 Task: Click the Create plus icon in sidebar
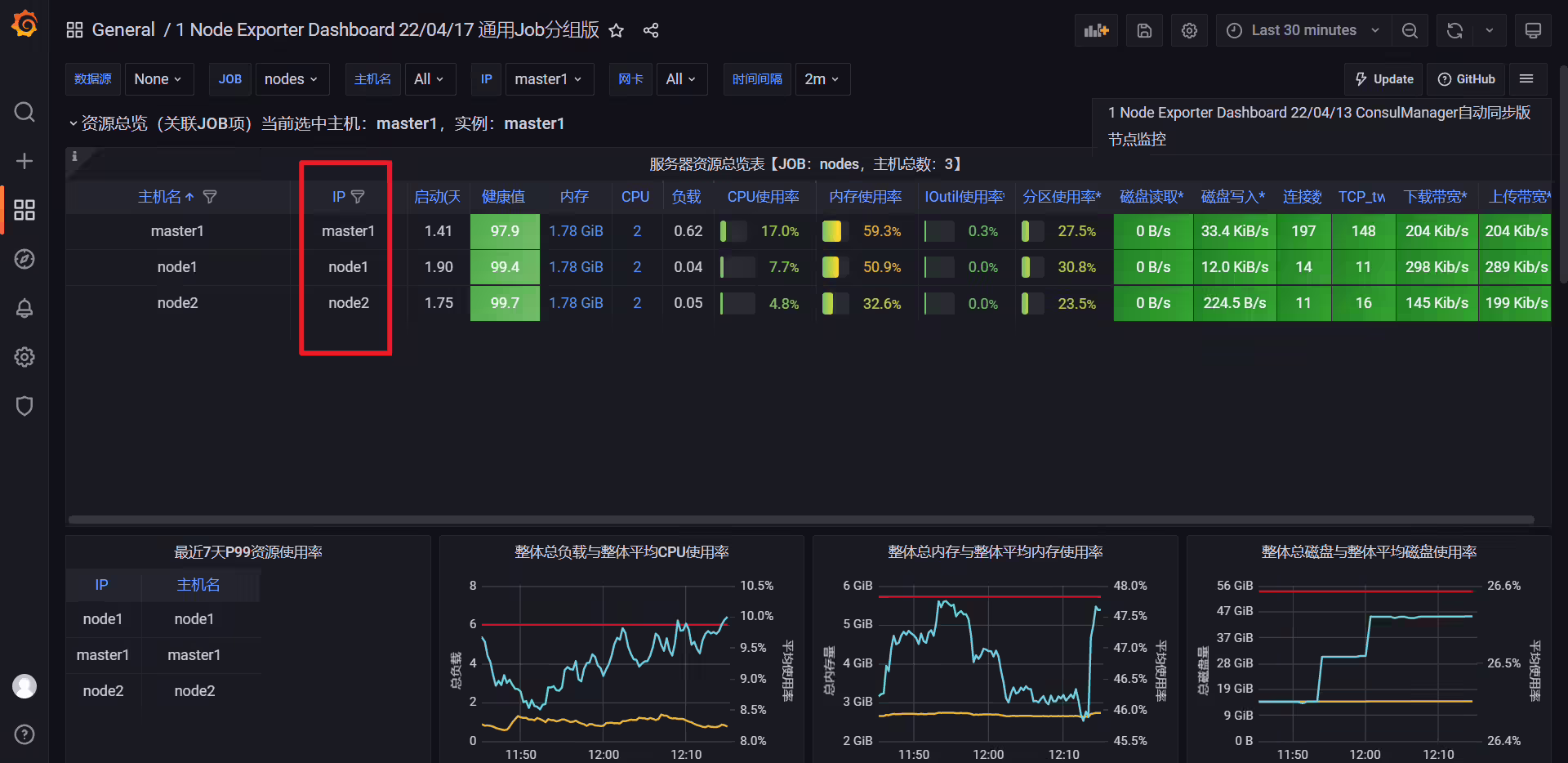(24, 161)
